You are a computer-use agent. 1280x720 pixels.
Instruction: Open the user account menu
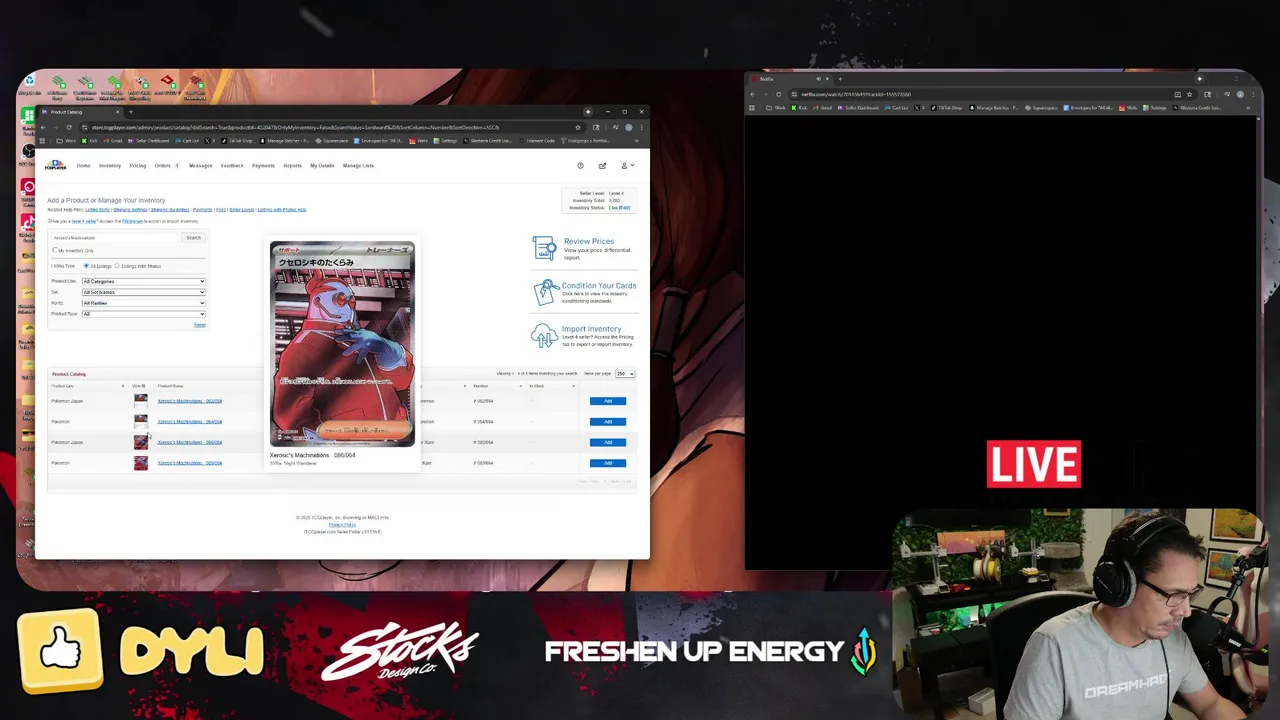(x=627, y=166)
